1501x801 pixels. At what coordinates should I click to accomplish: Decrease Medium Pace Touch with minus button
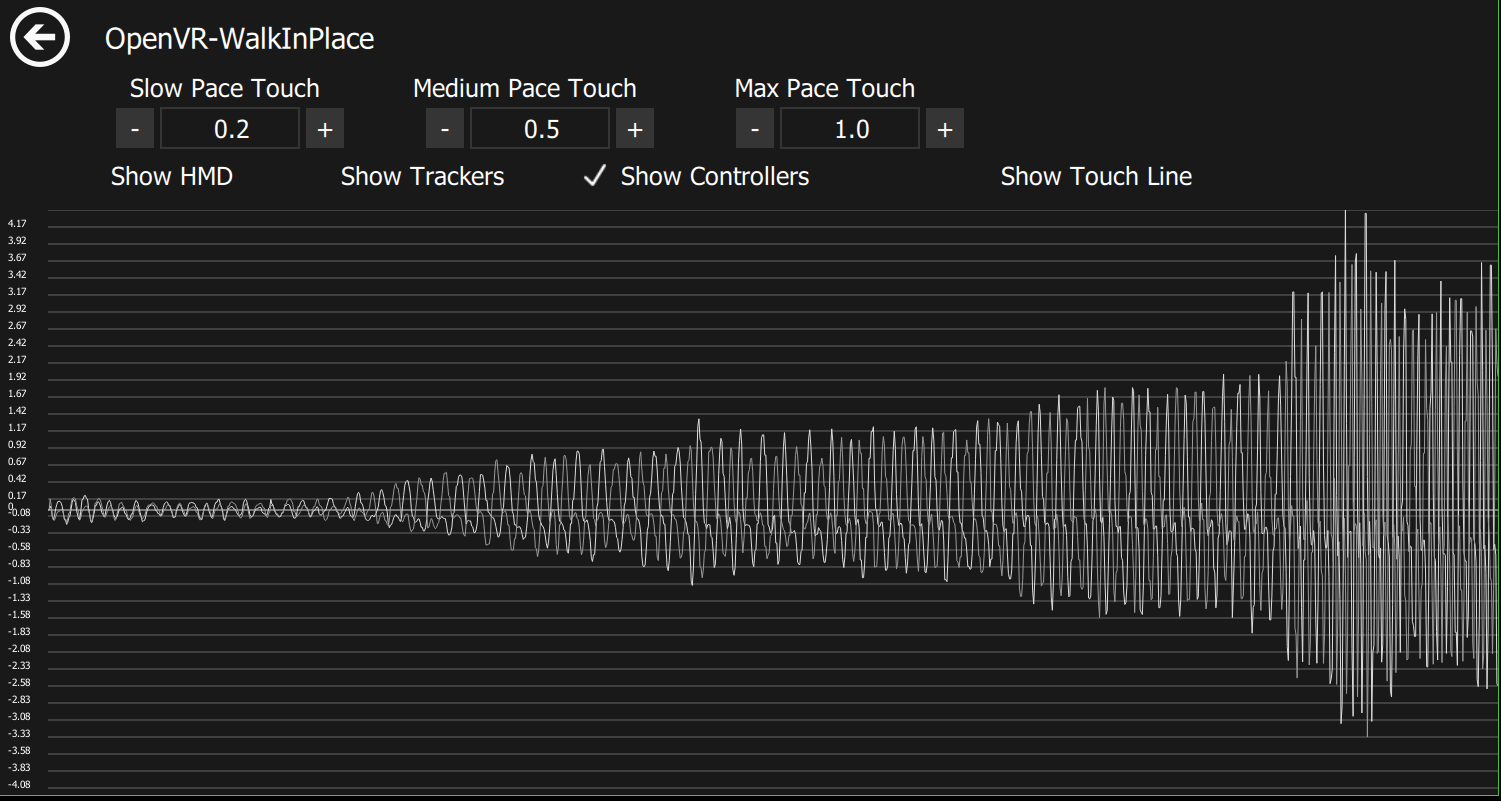[x=445, y=129]
